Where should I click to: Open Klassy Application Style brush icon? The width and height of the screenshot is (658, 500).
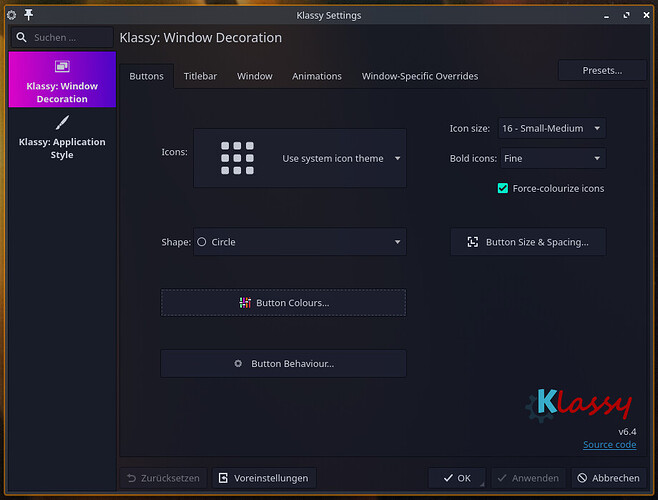click(62, 122)
